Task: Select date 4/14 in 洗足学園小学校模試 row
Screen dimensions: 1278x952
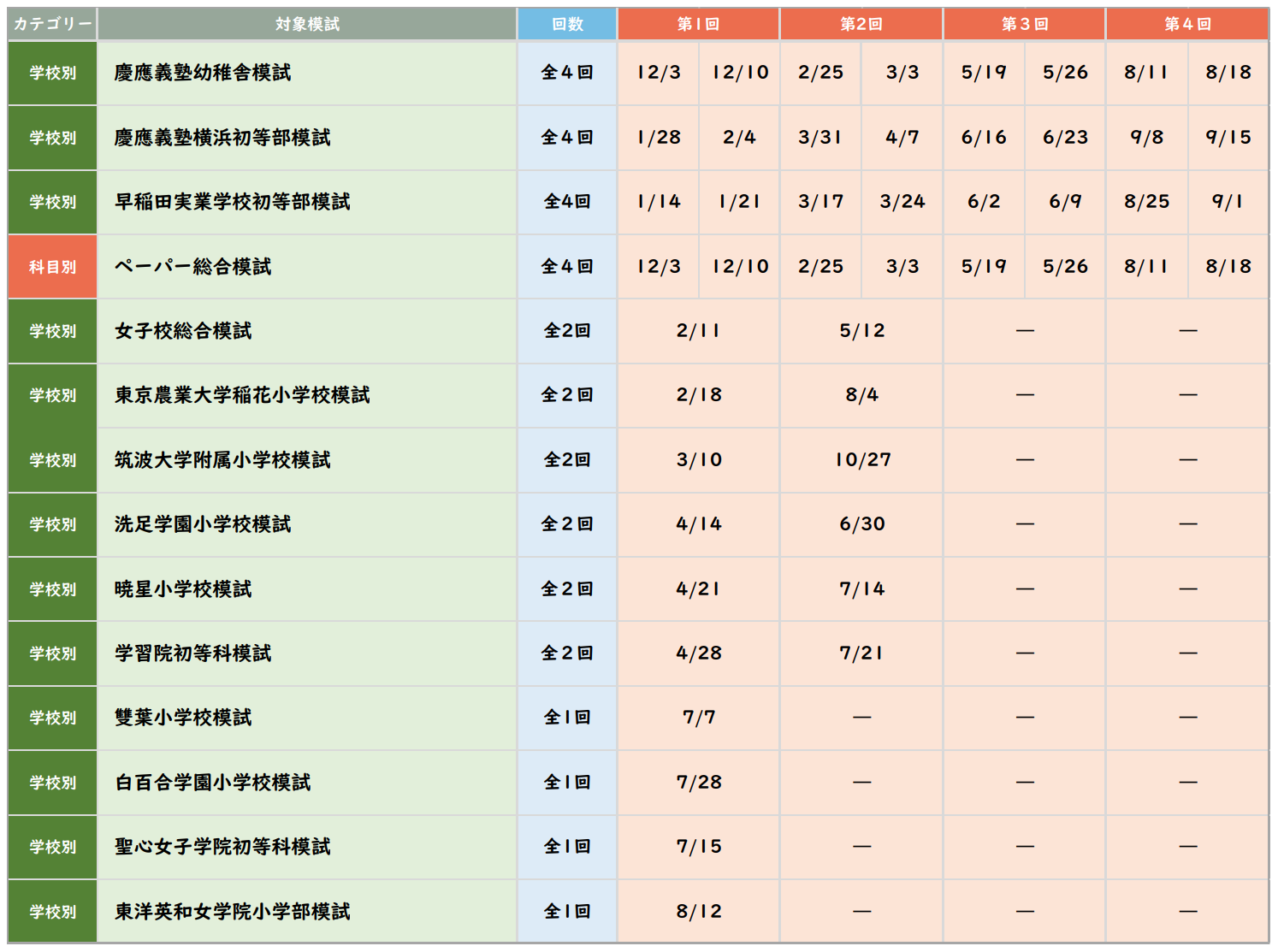Action: pos(699,524)
